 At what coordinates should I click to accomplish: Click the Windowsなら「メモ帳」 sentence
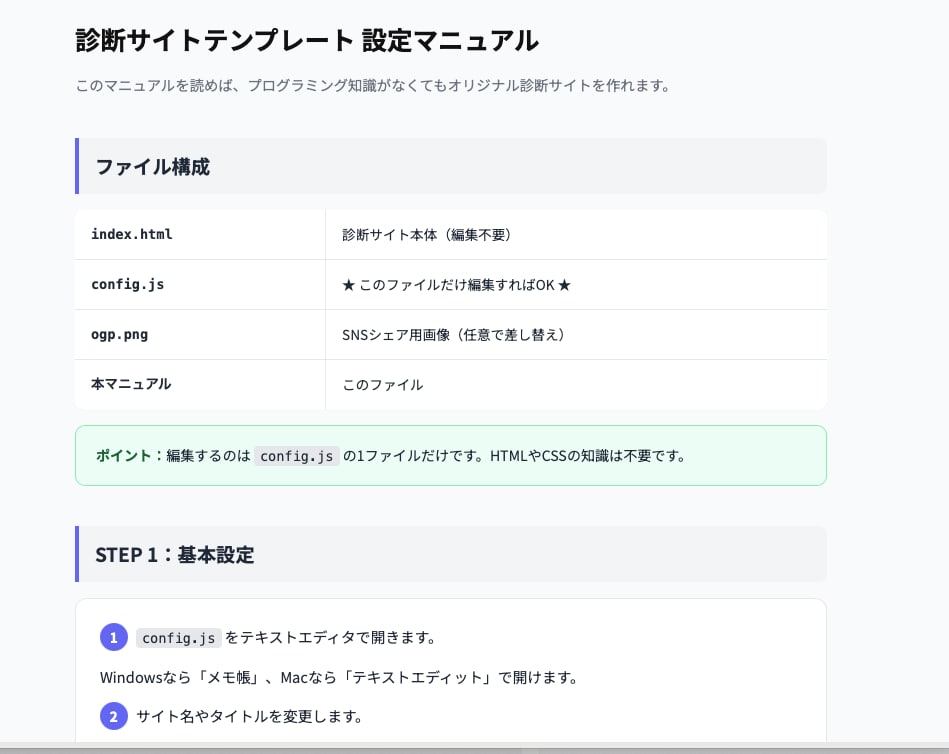click(339, 677)
